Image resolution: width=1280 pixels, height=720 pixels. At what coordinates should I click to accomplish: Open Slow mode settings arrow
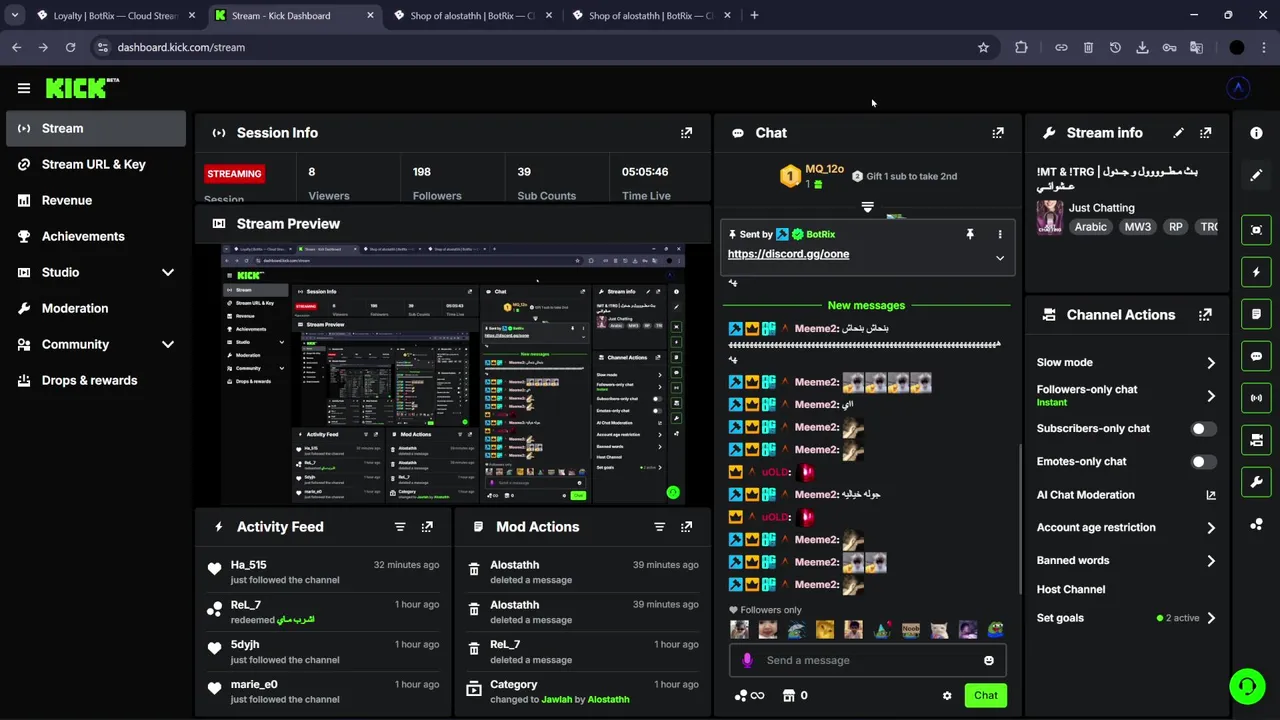click(1211, 363)
